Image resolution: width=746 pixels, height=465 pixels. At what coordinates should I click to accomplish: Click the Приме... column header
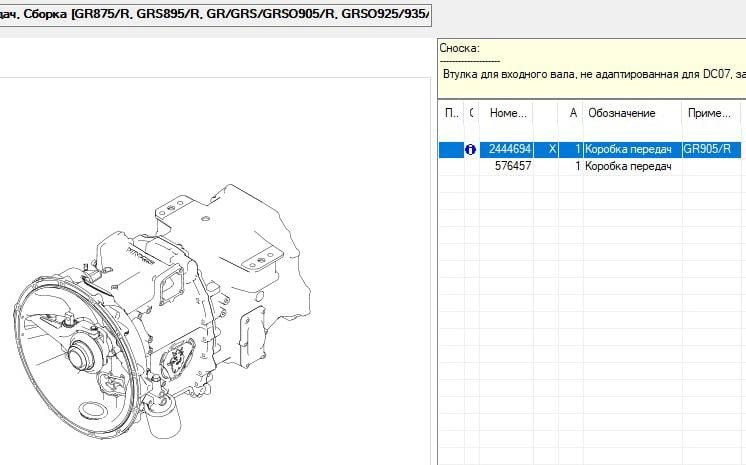[710, 113]
